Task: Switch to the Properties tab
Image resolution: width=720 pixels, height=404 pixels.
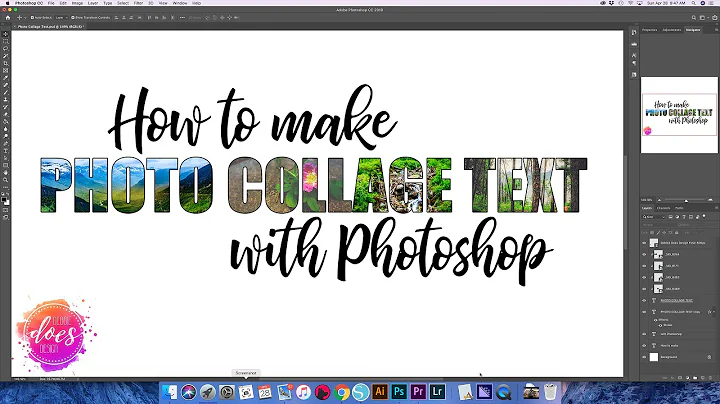Action: click(650, 30)
